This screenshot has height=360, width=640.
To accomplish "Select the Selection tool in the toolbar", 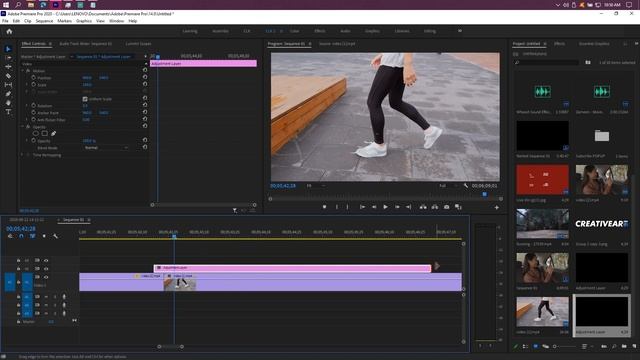I will (8, 49).
